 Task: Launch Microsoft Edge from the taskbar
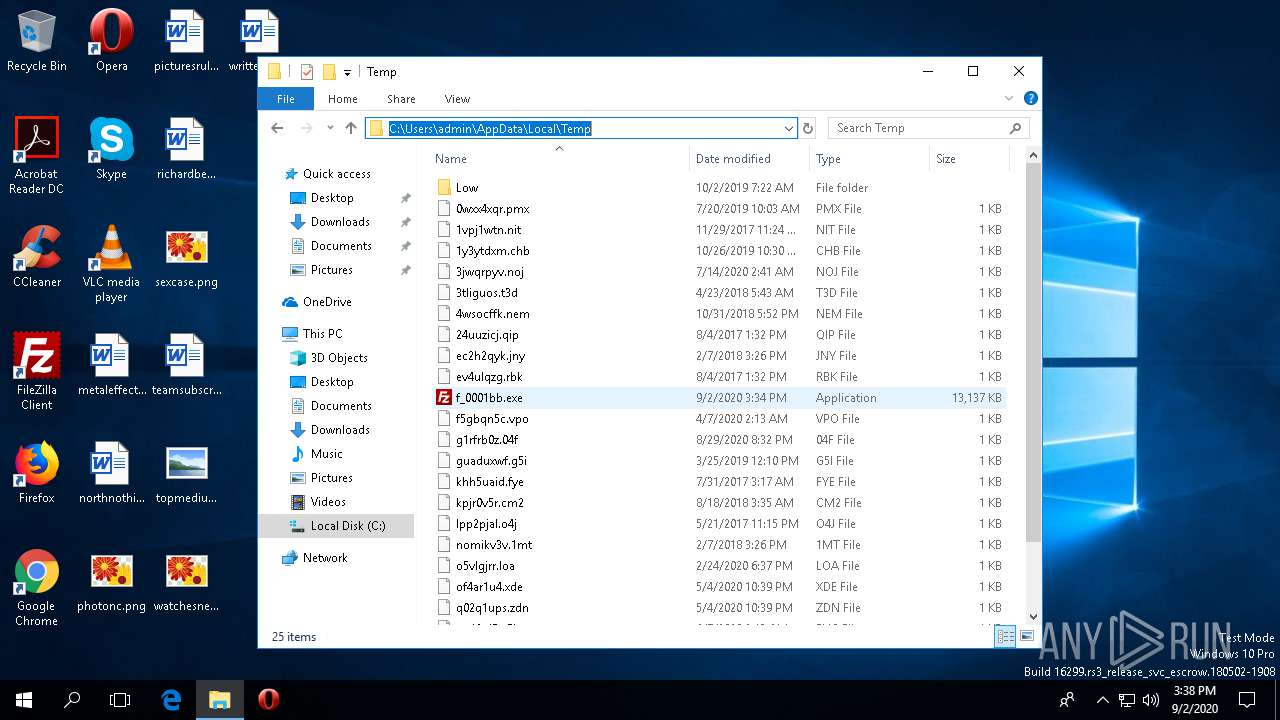171,700
